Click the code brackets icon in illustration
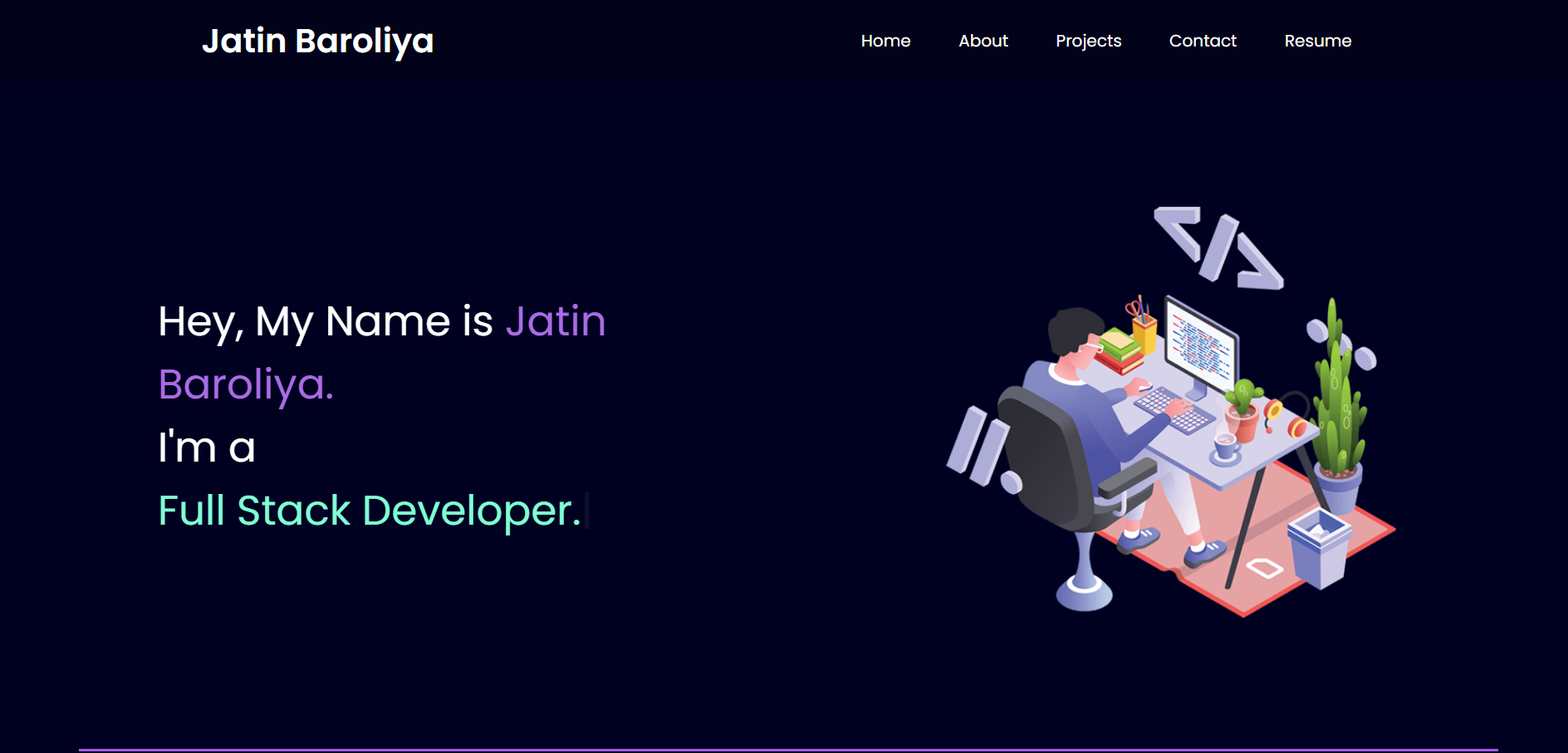The width and height of the screenshot is (1568, 753). 1217,245
